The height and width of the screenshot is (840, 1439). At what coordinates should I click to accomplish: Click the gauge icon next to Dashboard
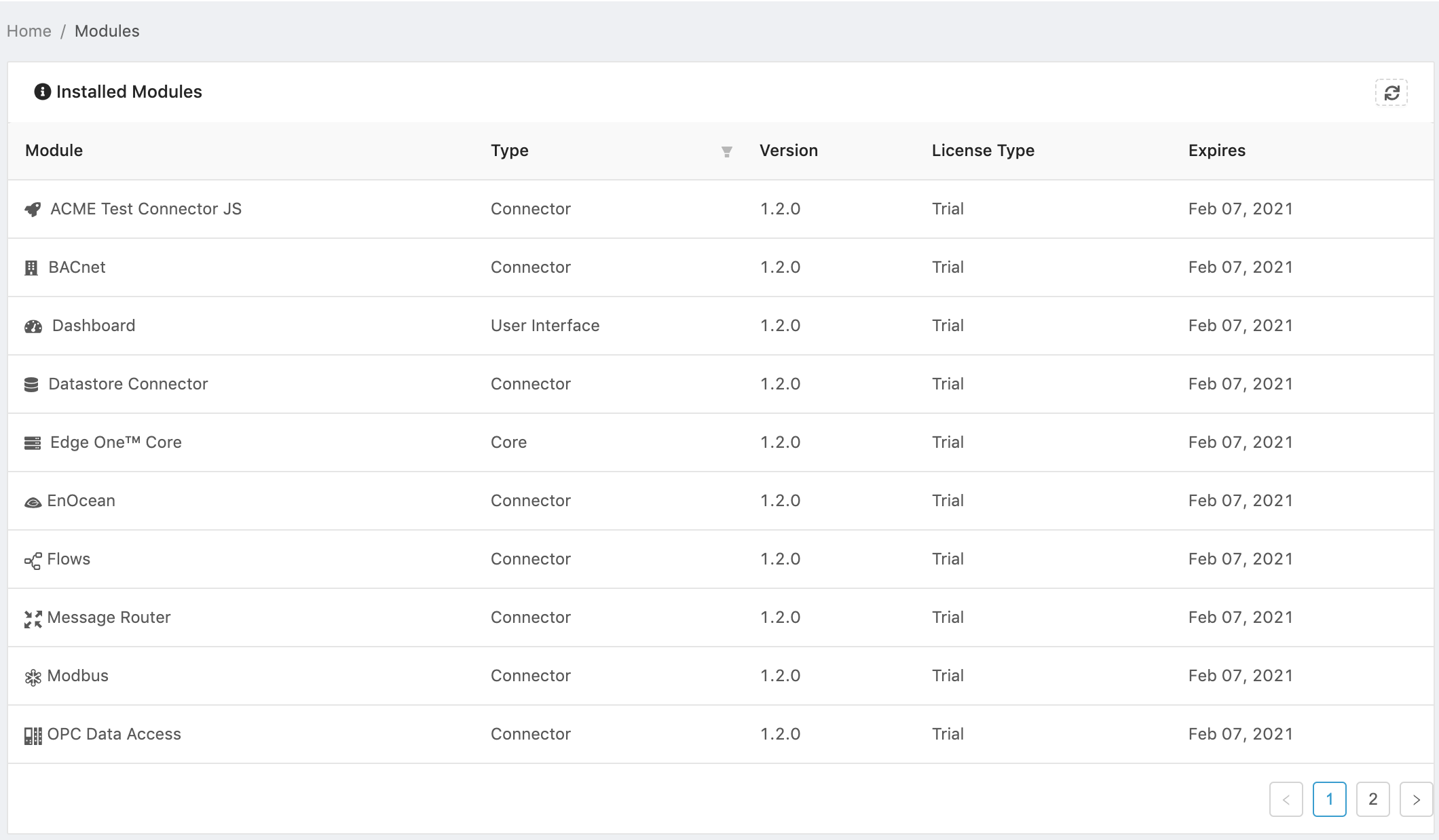click(x=33, y=326)
